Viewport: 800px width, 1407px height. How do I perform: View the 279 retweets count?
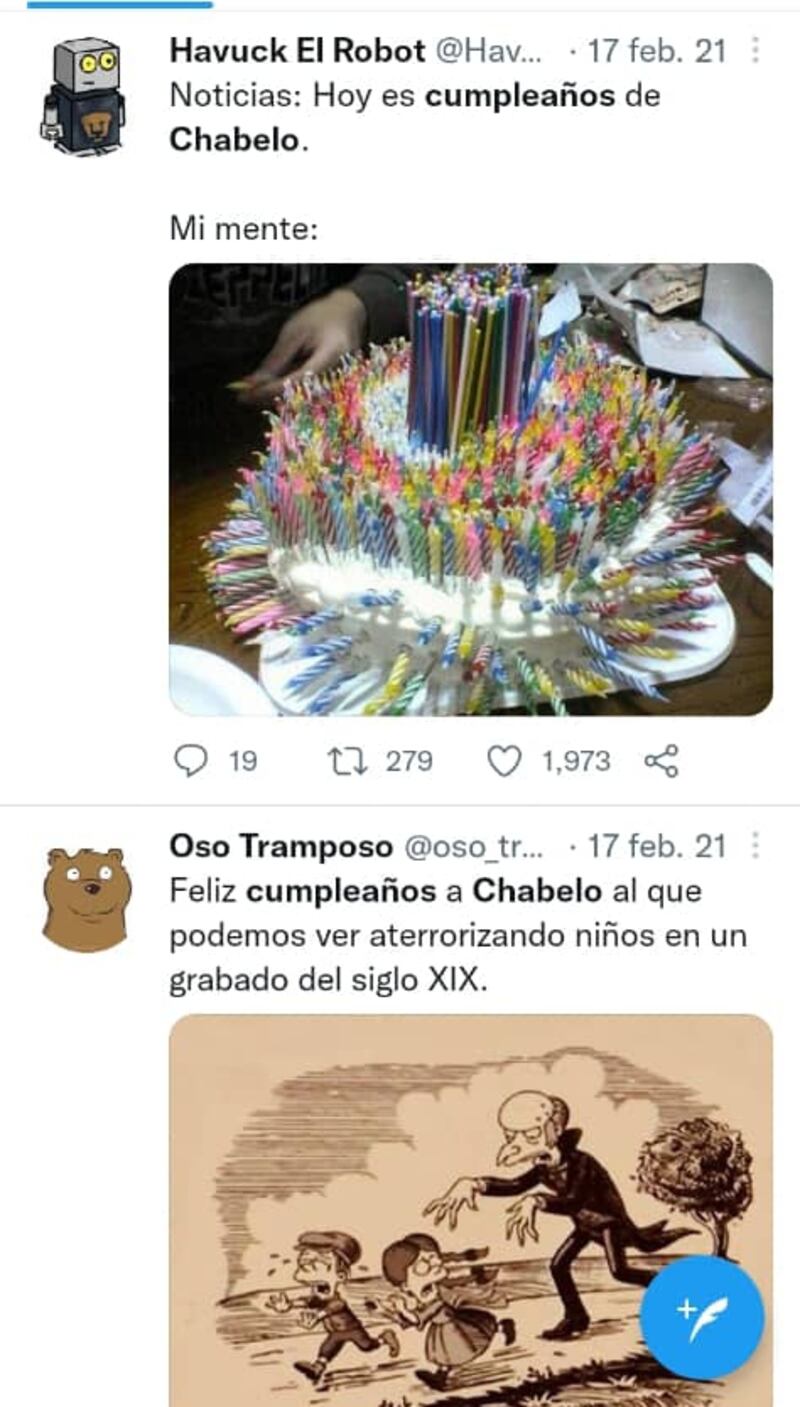point(409,762)
